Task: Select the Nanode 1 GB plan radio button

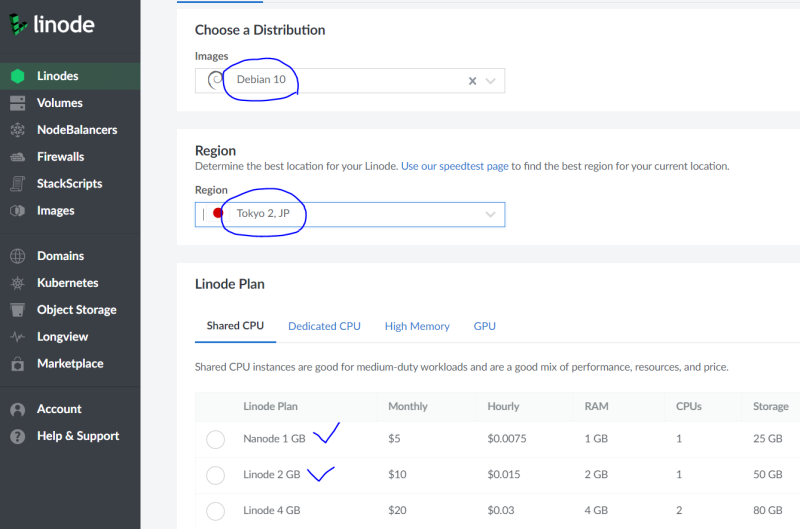Action: tap(215, 439)
